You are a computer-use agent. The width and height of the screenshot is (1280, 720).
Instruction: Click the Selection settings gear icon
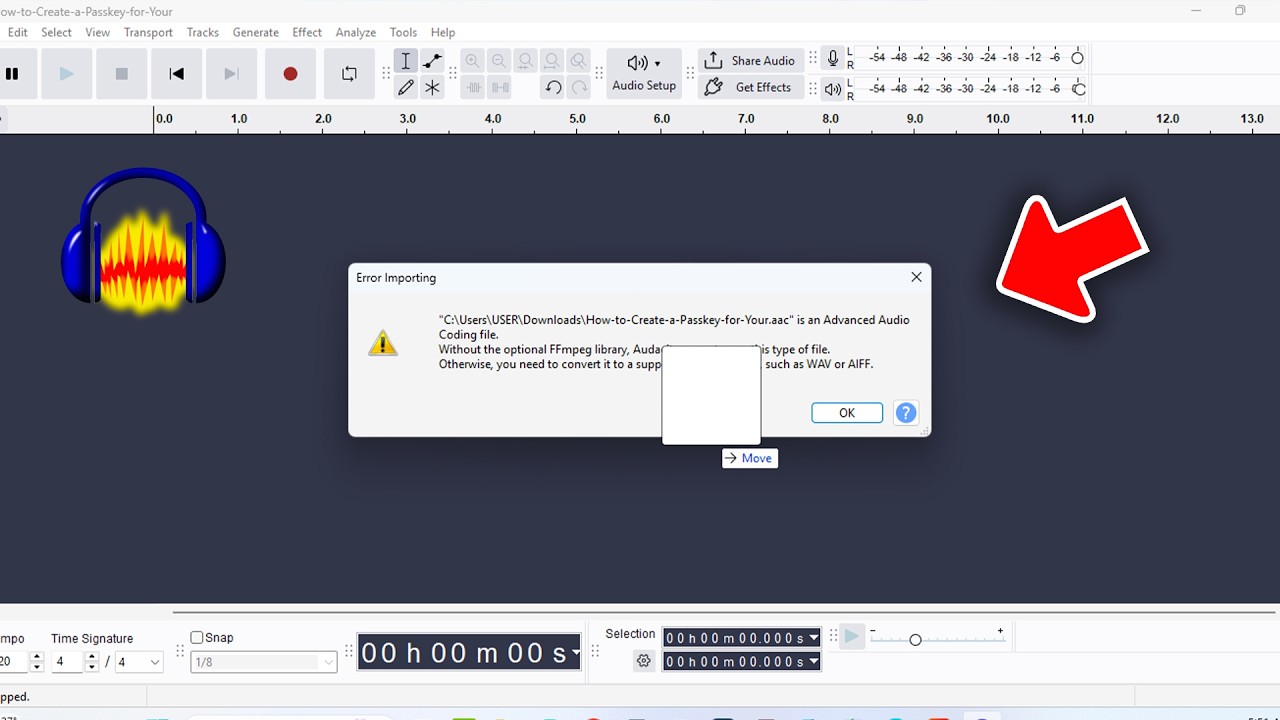pos(644,661)
